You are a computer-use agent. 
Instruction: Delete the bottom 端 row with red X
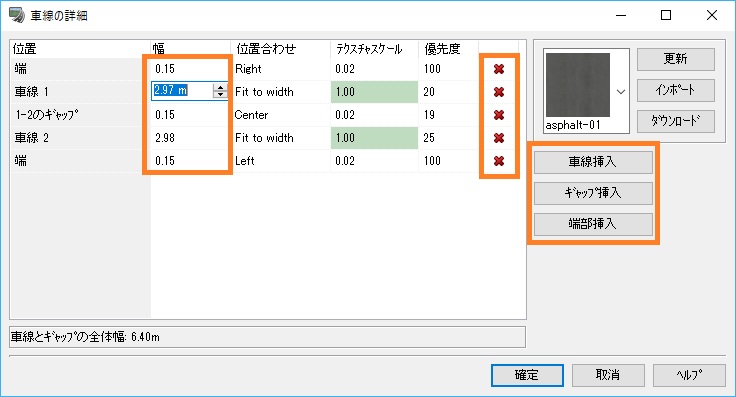point(498,161)
